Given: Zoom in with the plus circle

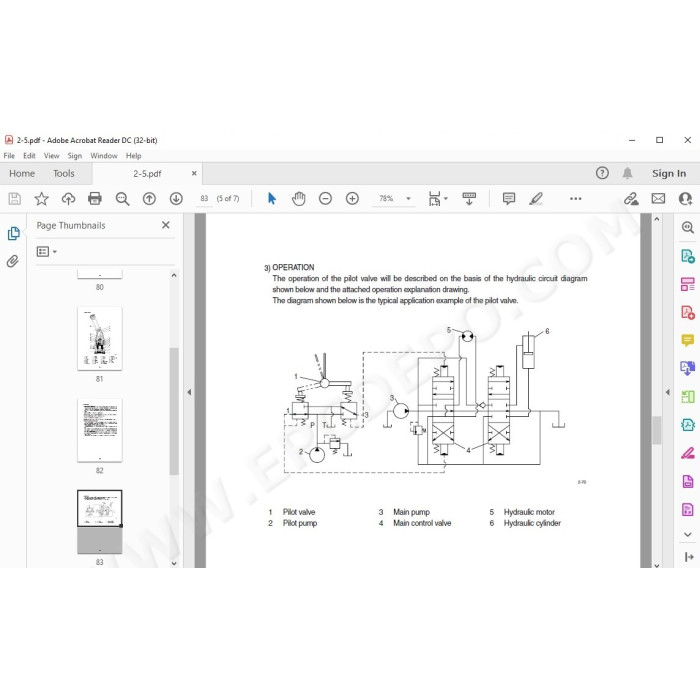Looking at the screenshot, I should pyautogui.click(x=352, y=199).
